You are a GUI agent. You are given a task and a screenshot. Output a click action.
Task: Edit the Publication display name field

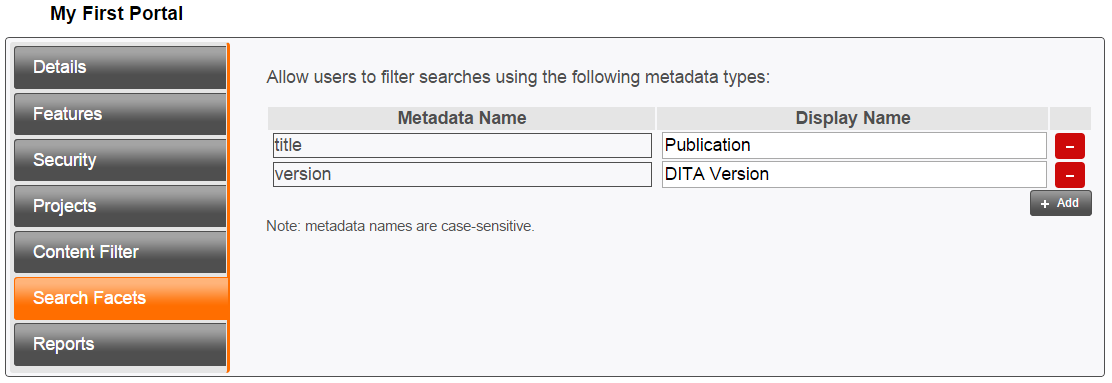coord(854,145)
